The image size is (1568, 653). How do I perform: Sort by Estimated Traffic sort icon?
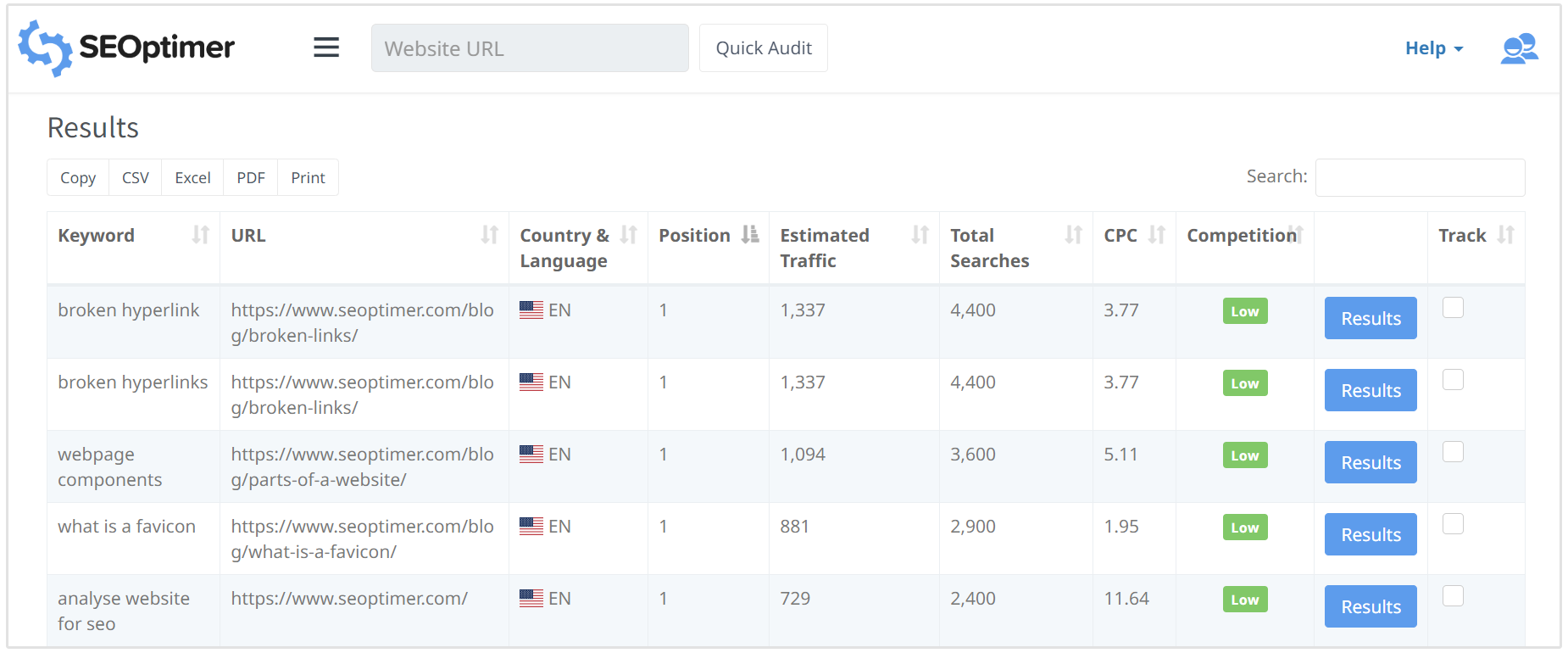[x=920, y=235]
